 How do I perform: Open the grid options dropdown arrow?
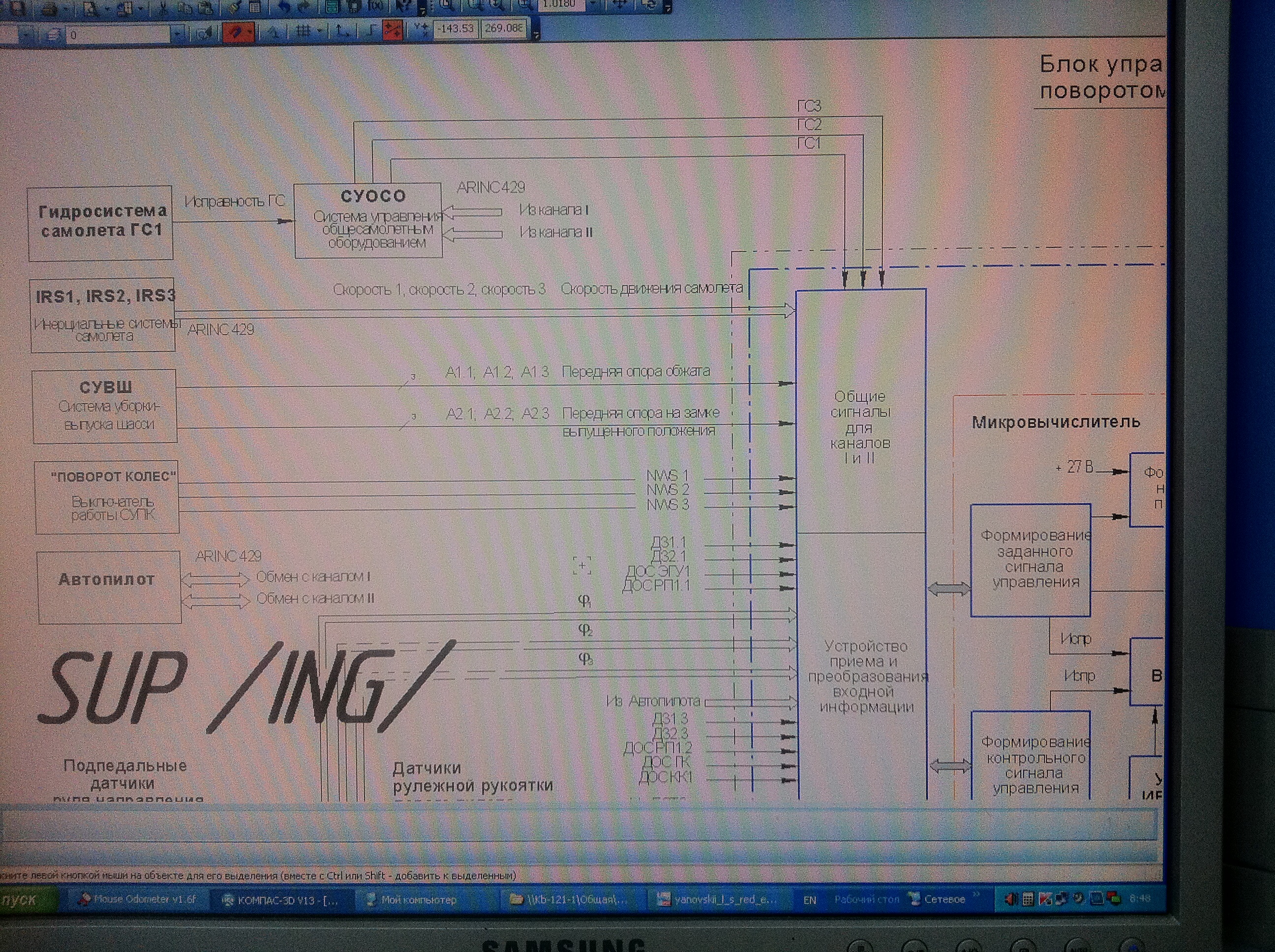[x=319, y=31]
